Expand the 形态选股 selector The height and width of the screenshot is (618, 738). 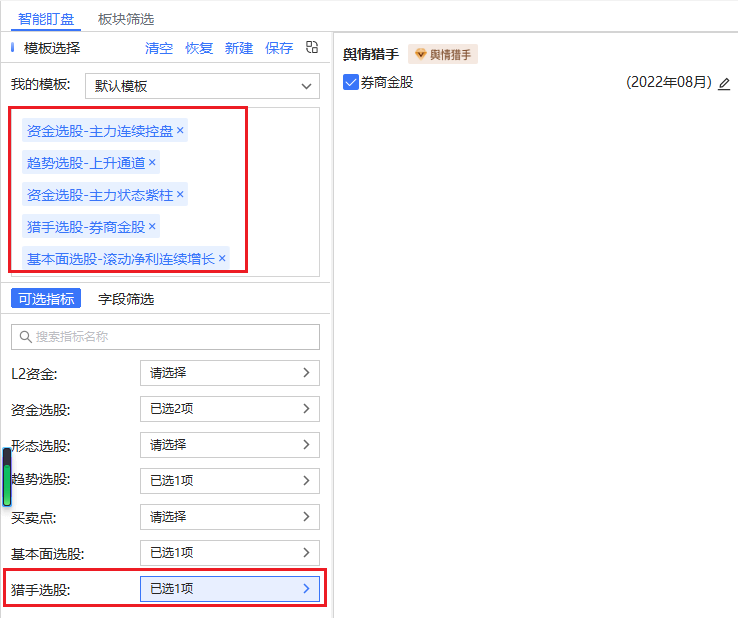coord(230,445)
